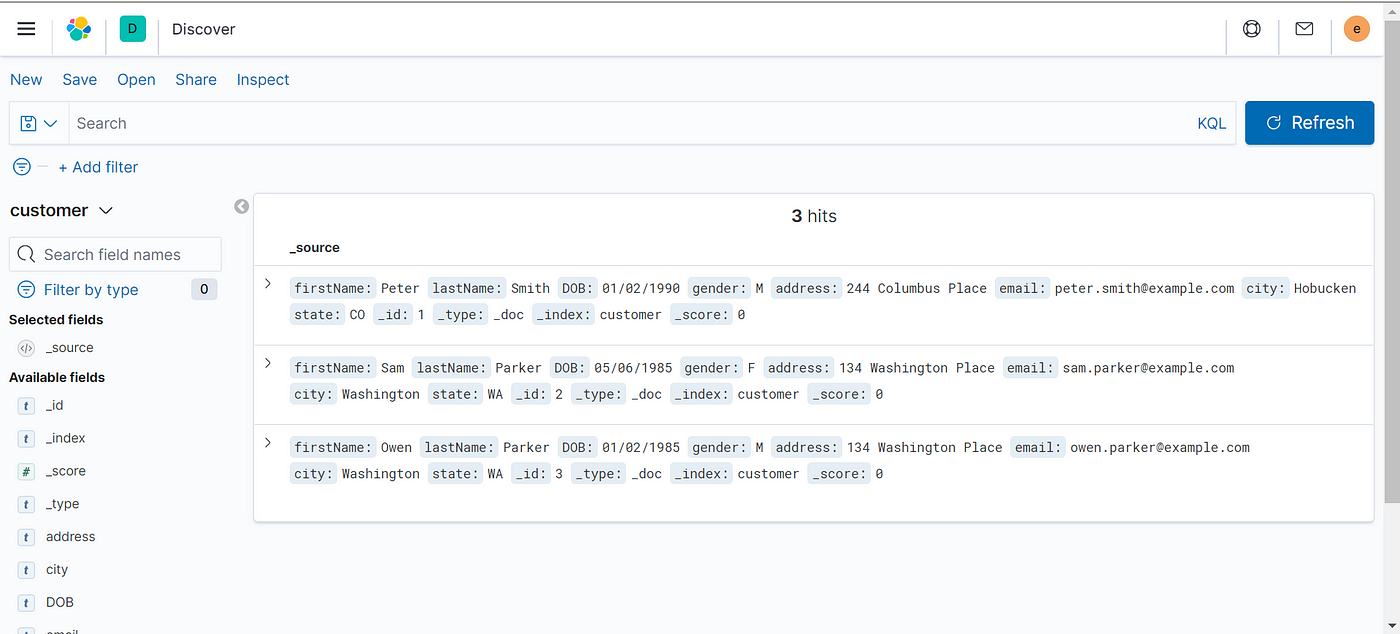
Task: Select the _score available field
Action: tap(66, 471)
